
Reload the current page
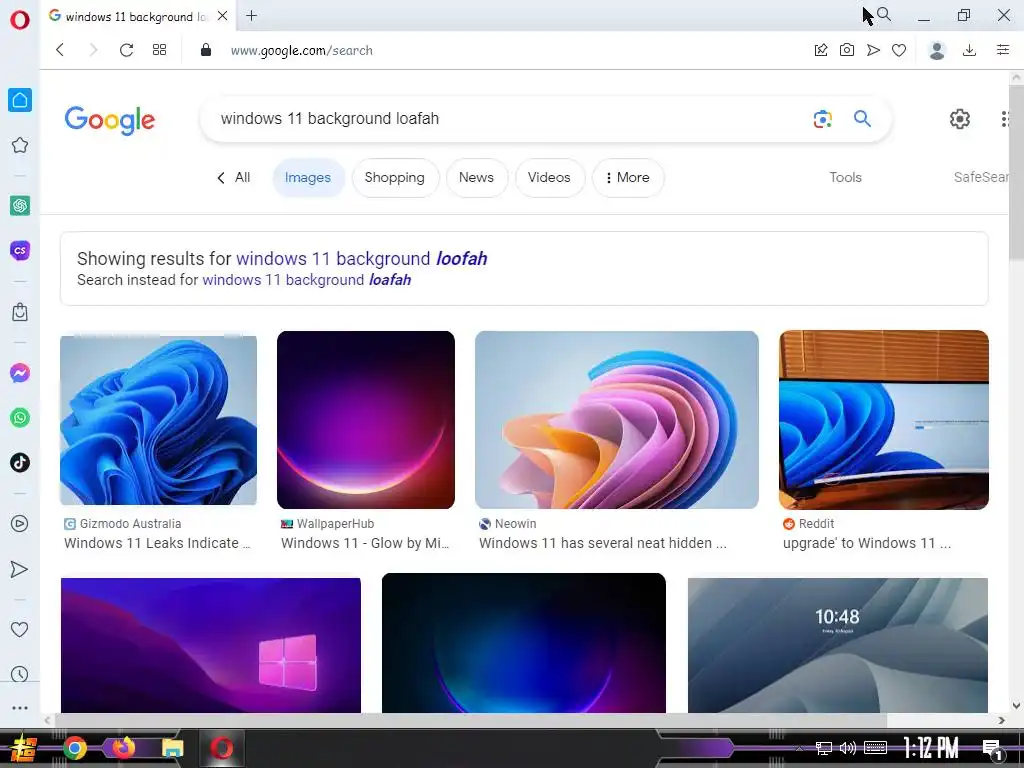126,50
